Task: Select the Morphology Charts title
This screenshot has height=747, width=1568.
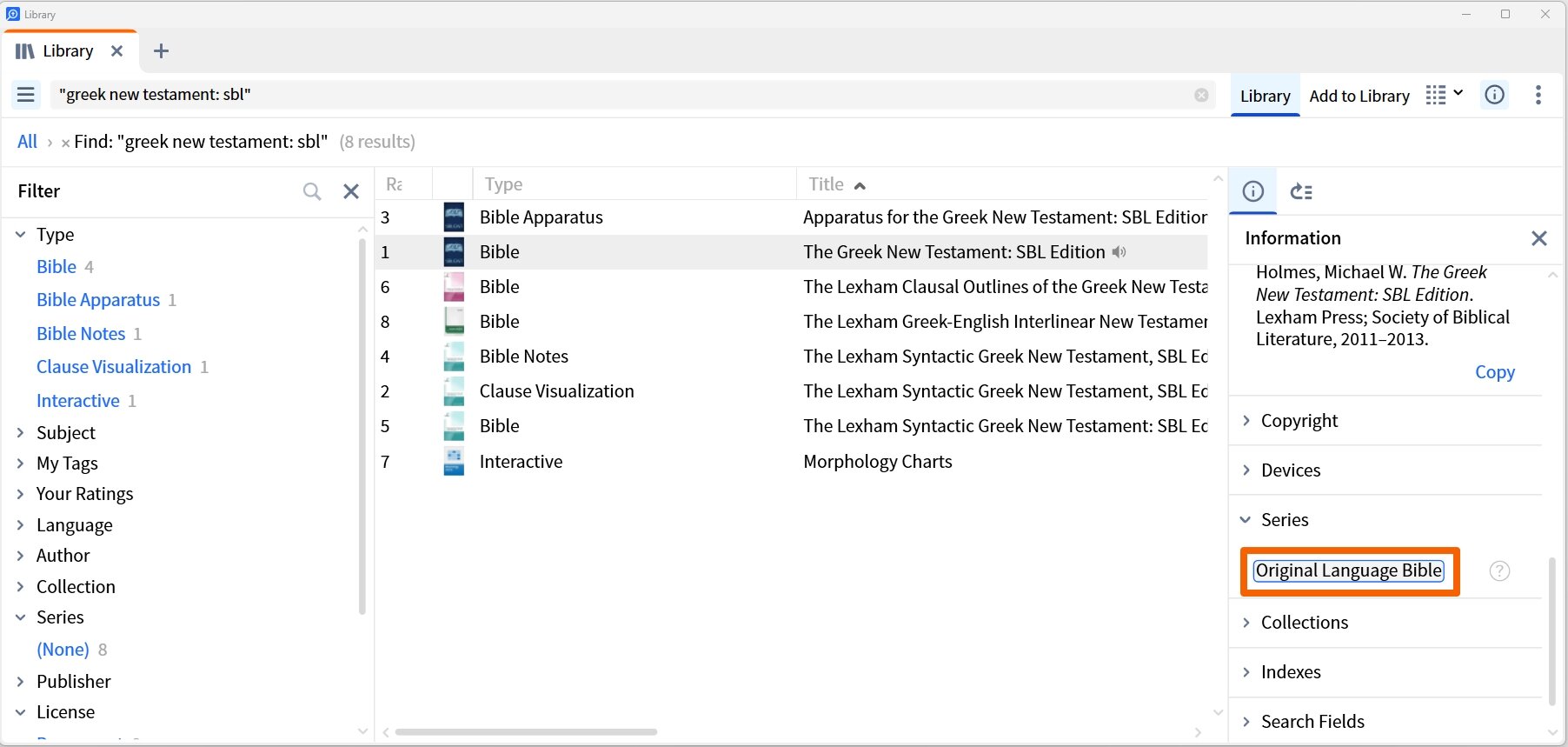Action: [878, 462]
